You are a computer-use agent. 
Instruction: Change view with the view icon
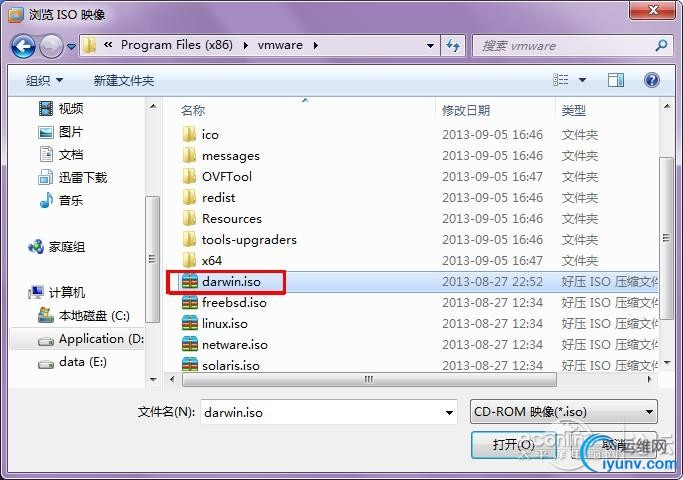pos(561,80)
